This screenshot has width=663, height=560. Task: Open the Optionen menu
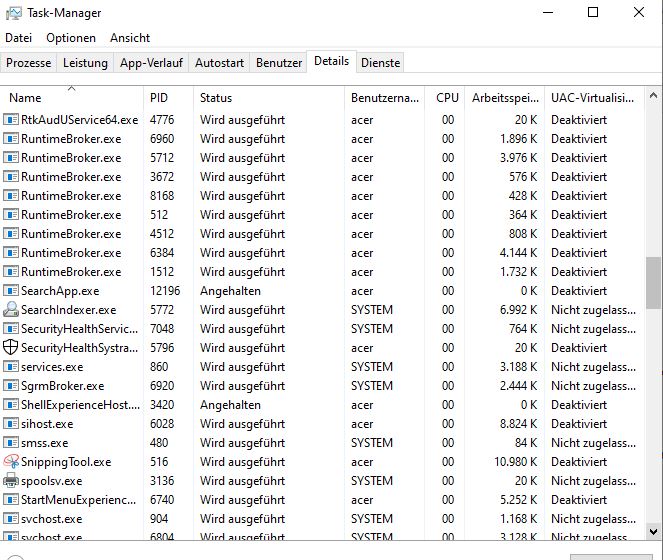point(71,38)
